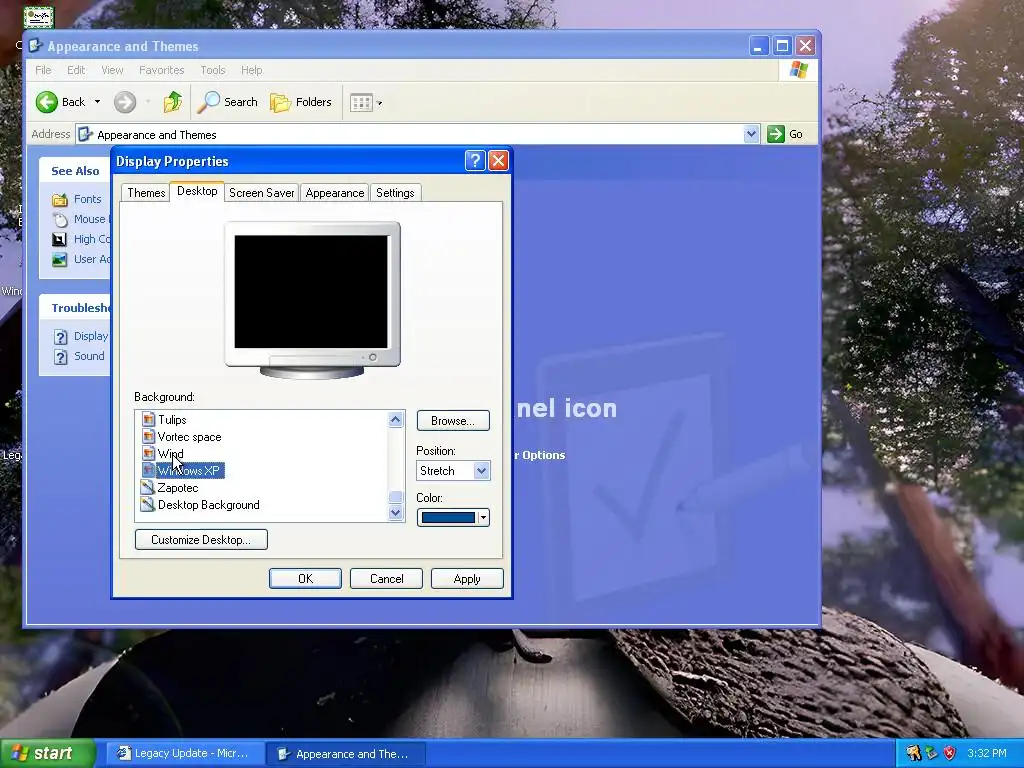Open the High Contrast link

[91, 239]
